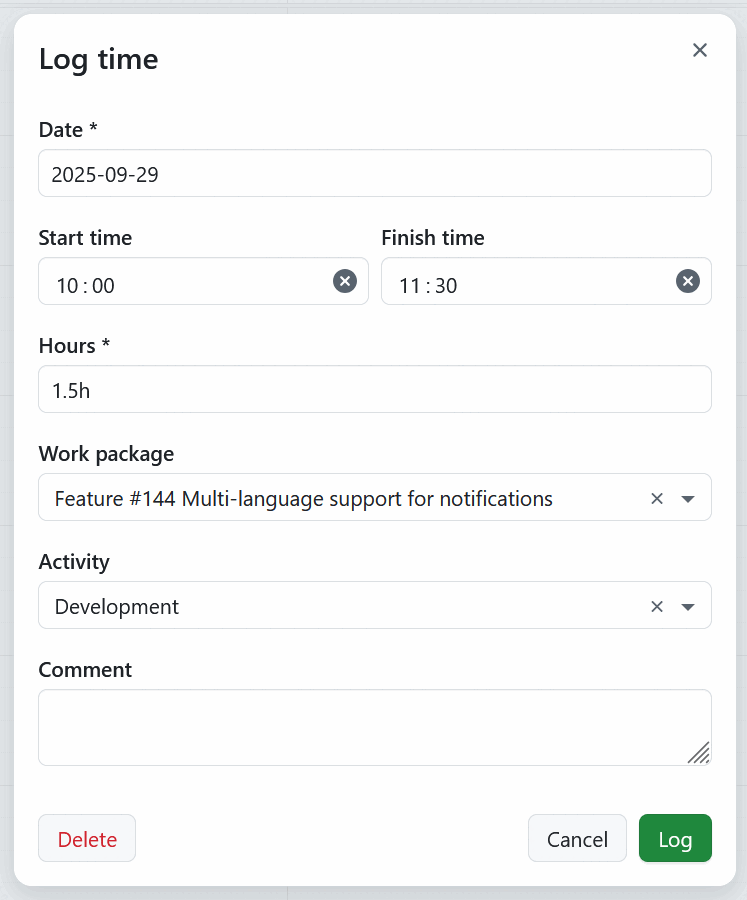Click the Log button to save entry
Viewport: 747px width, 900px height.
click(x=675, y=838)
